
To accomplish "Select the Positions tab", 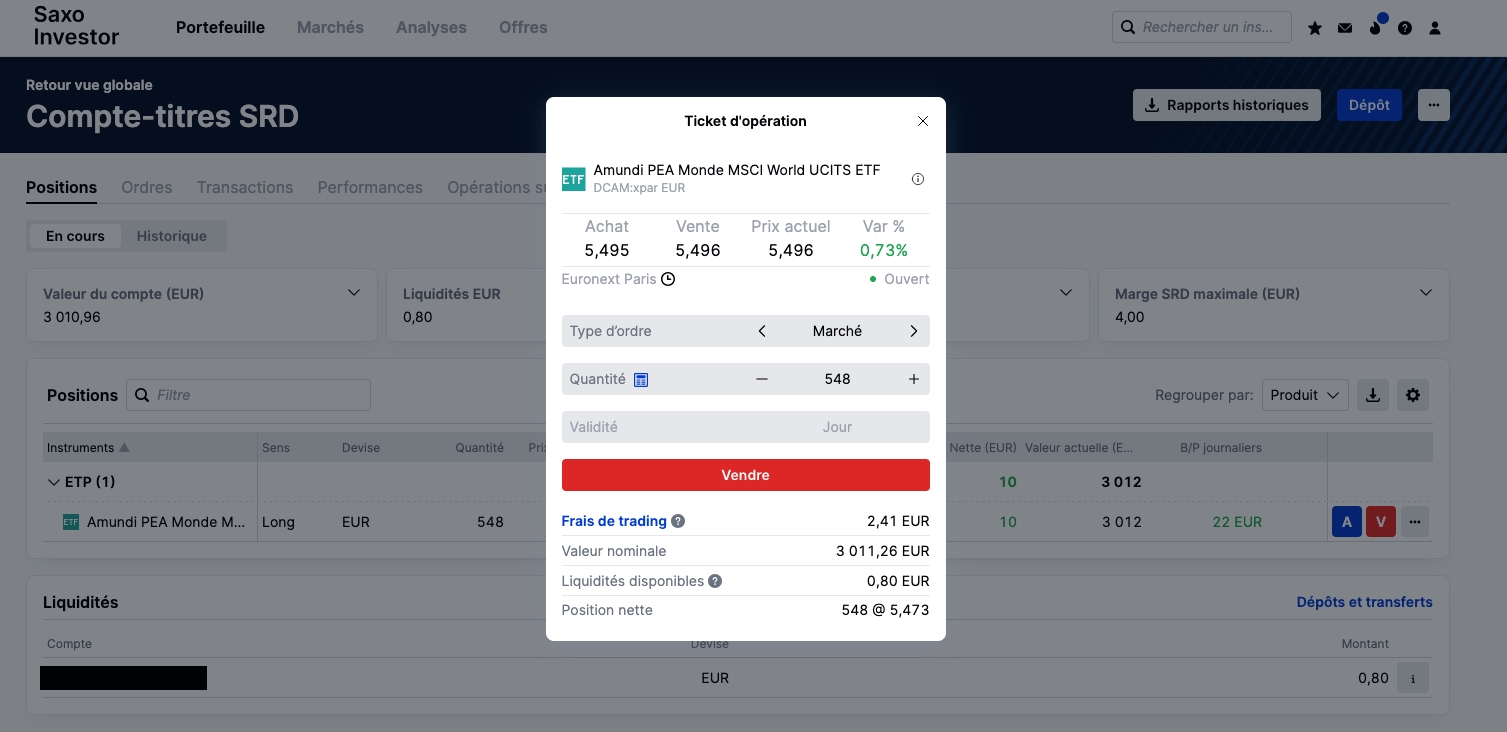I will point(61,187).
